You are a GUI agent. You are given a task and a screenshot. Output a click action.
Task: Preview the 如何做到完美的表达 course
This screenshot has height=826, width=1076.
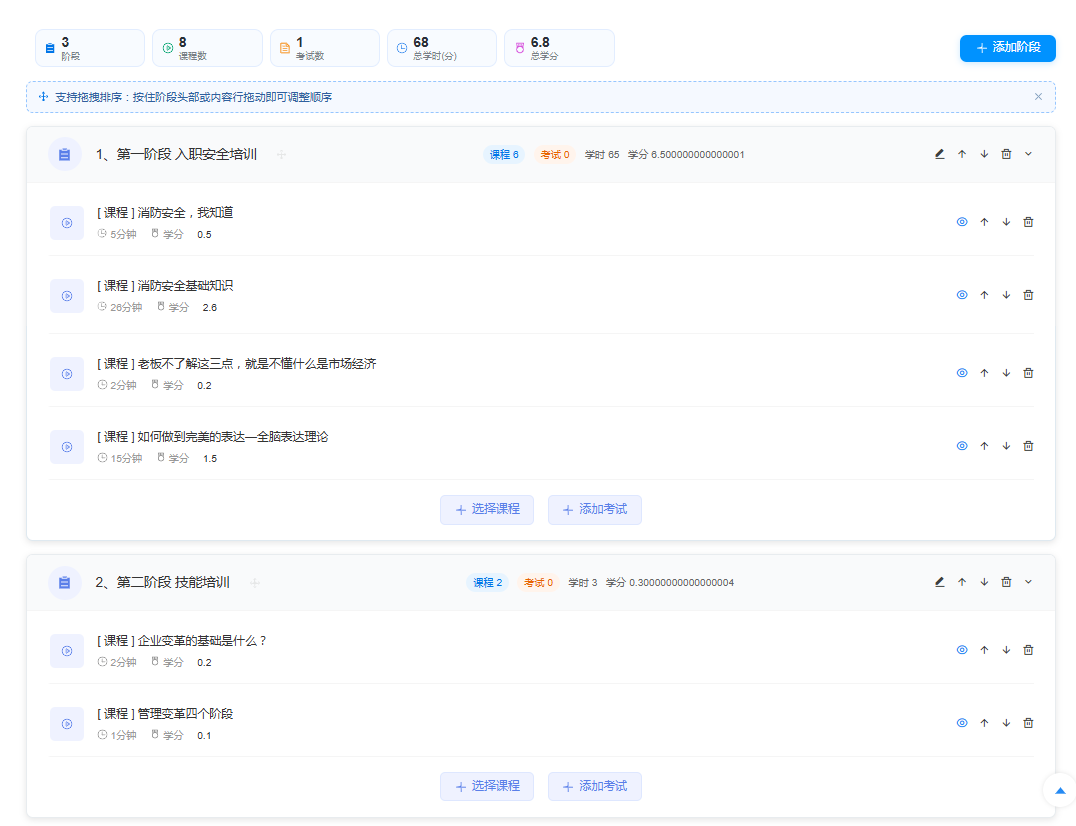(x=962, y=445)
